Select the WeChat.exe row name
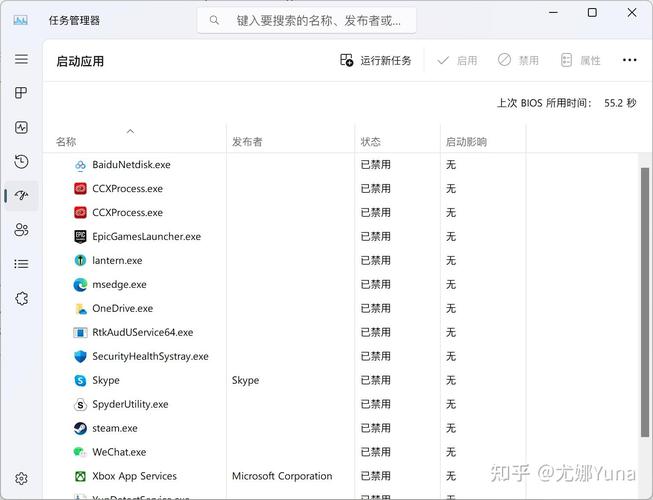The height and width of the screenshot is (500, 653). pyautogui.click(x=120, y=452)
